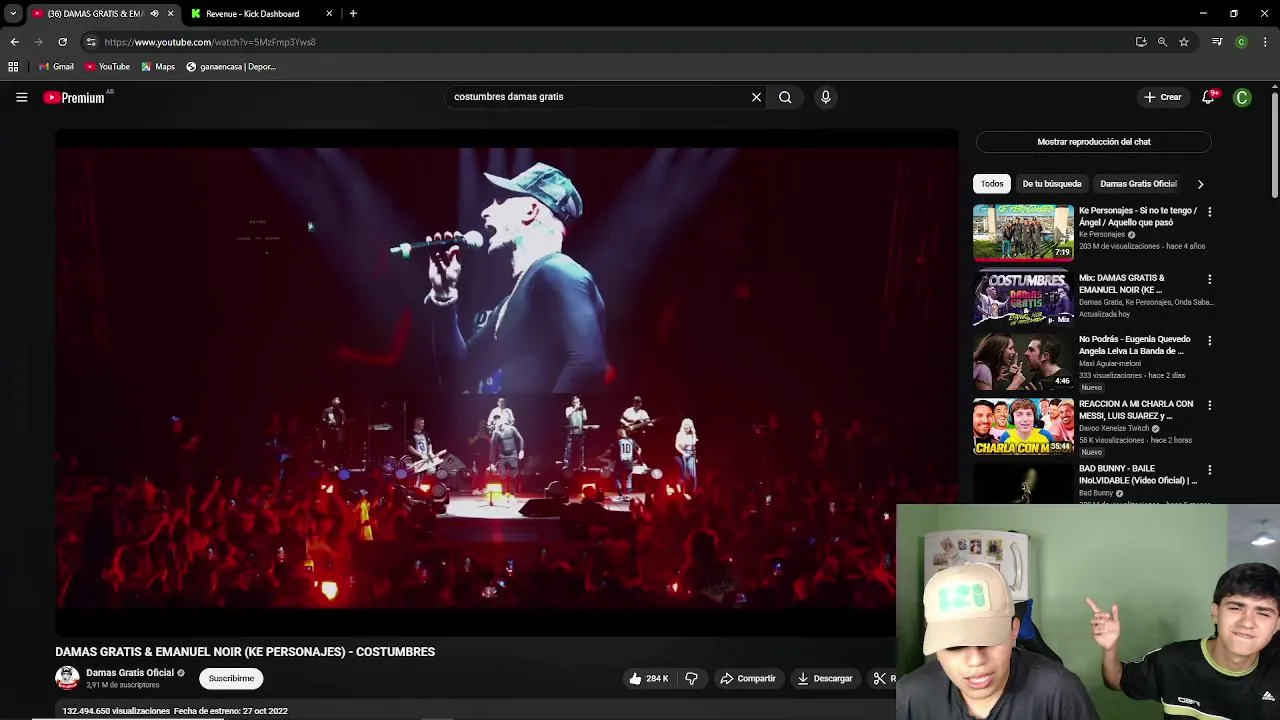Open the zoom indicator in address bar
This screenshot has width=1280, height=720.
[1162, 42]
